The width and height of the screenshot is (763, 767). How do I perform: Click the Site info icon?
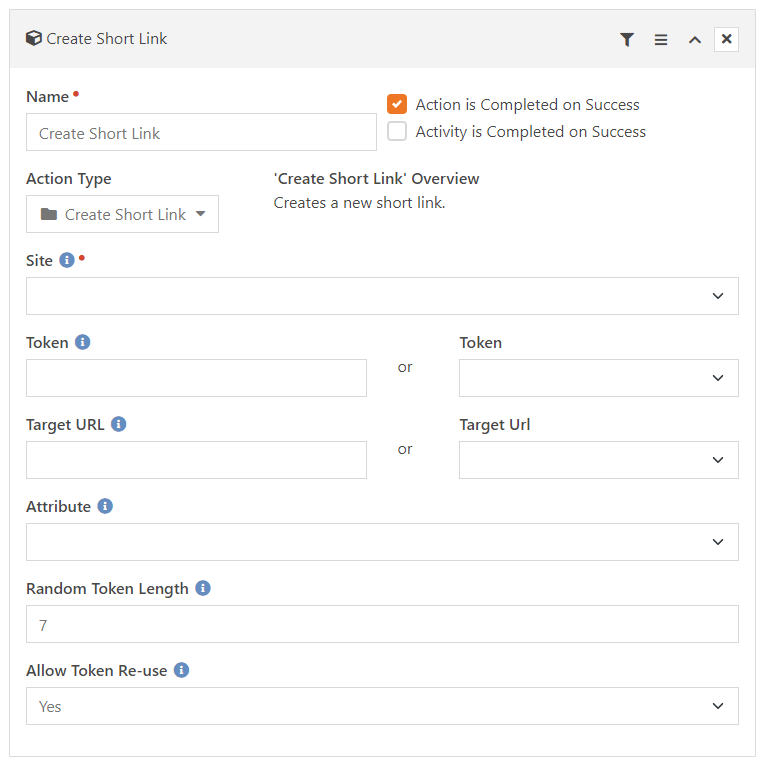pyautogui.click(x=67, y=260)
